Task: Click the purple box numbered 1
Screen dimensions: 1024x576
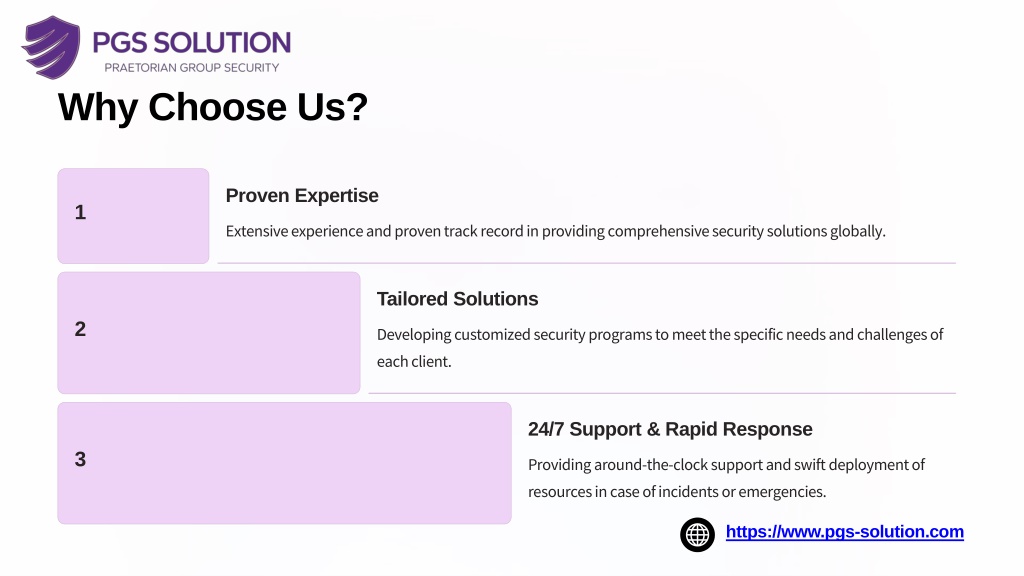Action: pos(133,216)
